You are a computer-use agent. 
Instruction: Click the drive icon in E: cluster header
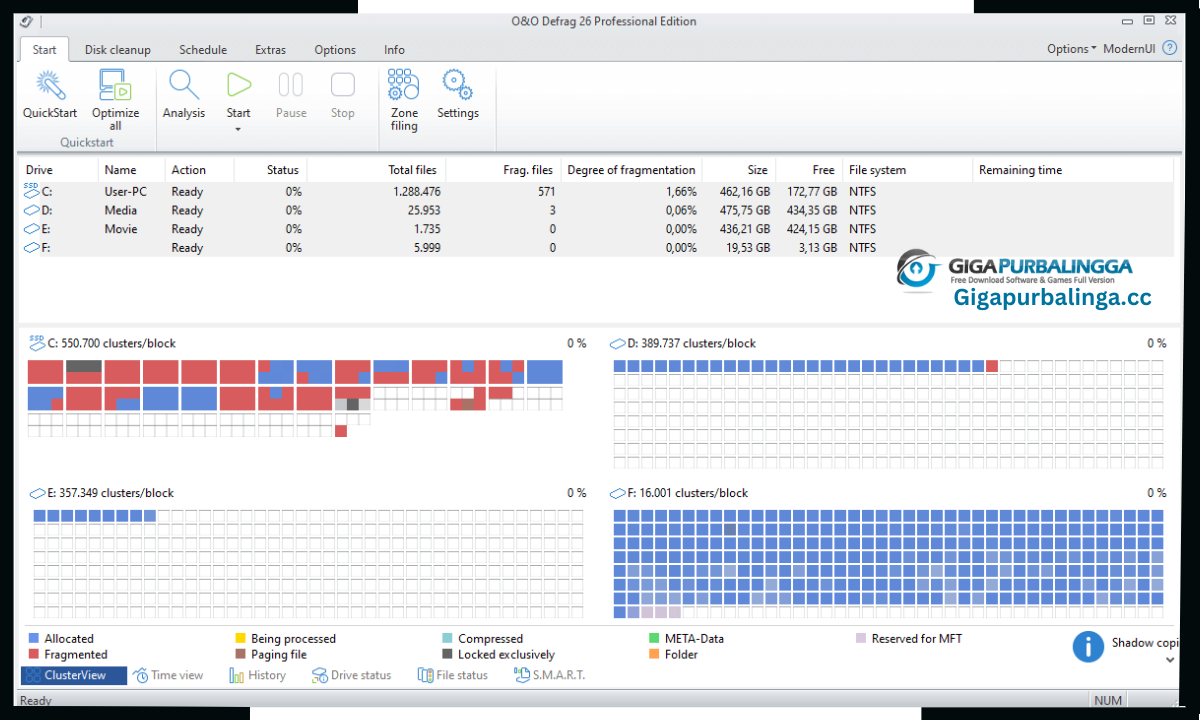tap(37, 493)
